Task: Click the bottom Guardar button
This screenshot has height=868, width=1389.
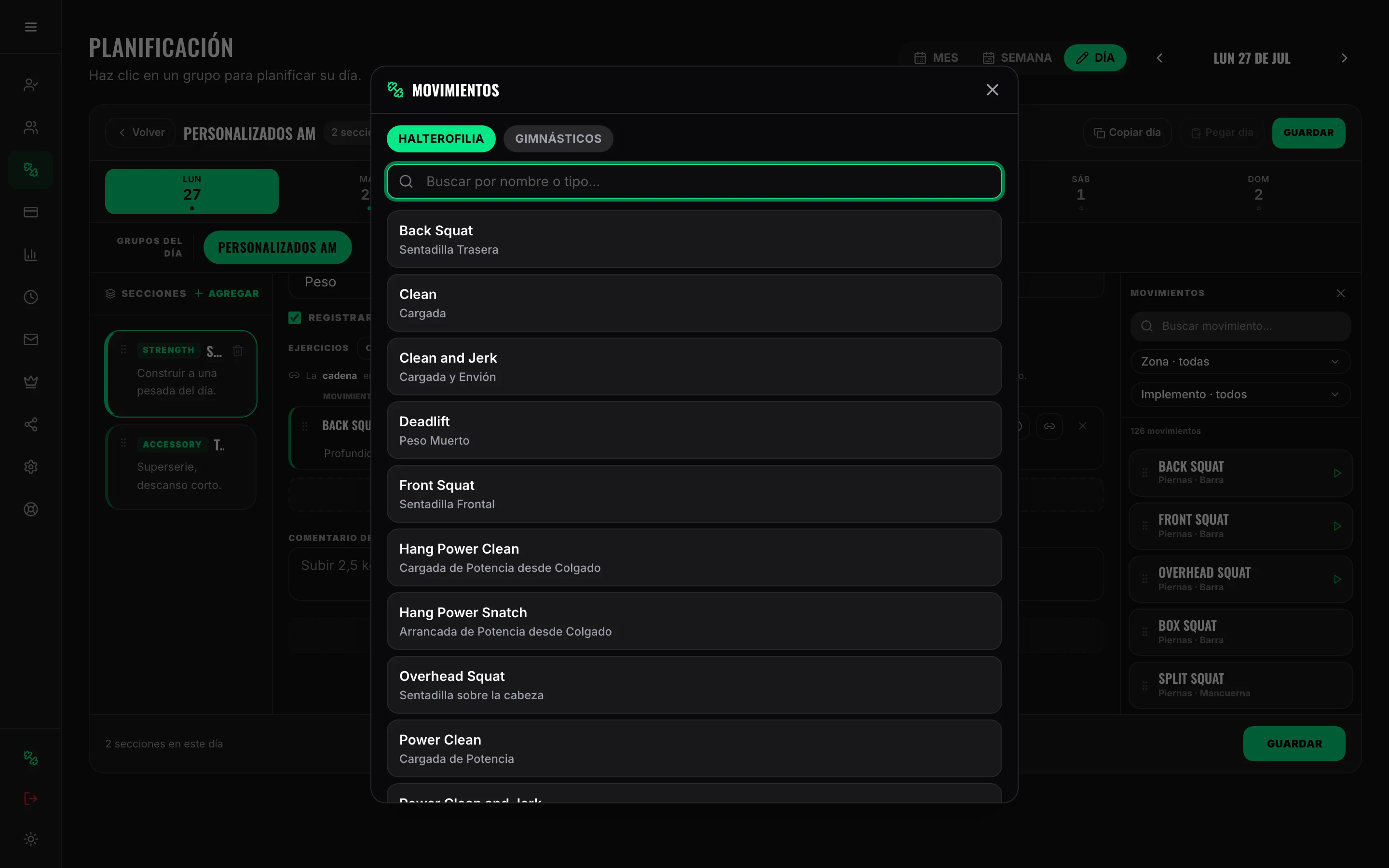Action: [x=1294, y=744]
